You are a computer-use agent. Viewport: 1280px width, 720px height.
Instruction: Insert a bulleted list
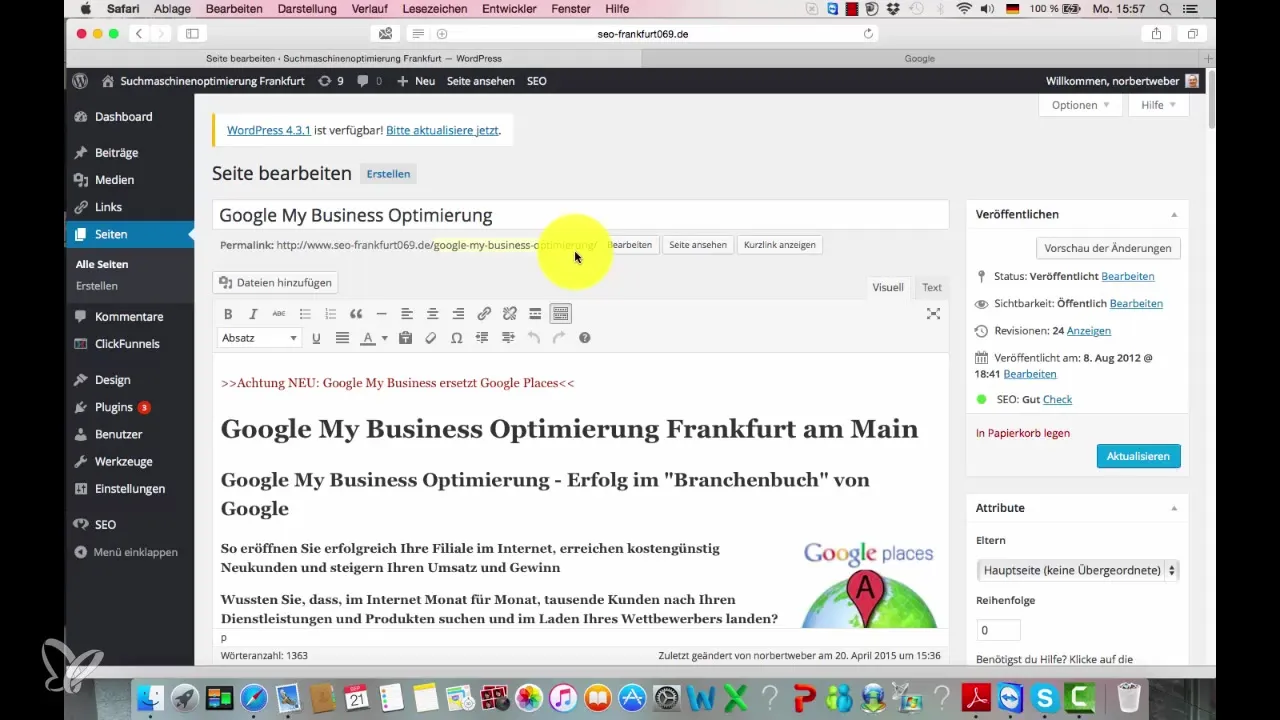[x=305, y=313]
